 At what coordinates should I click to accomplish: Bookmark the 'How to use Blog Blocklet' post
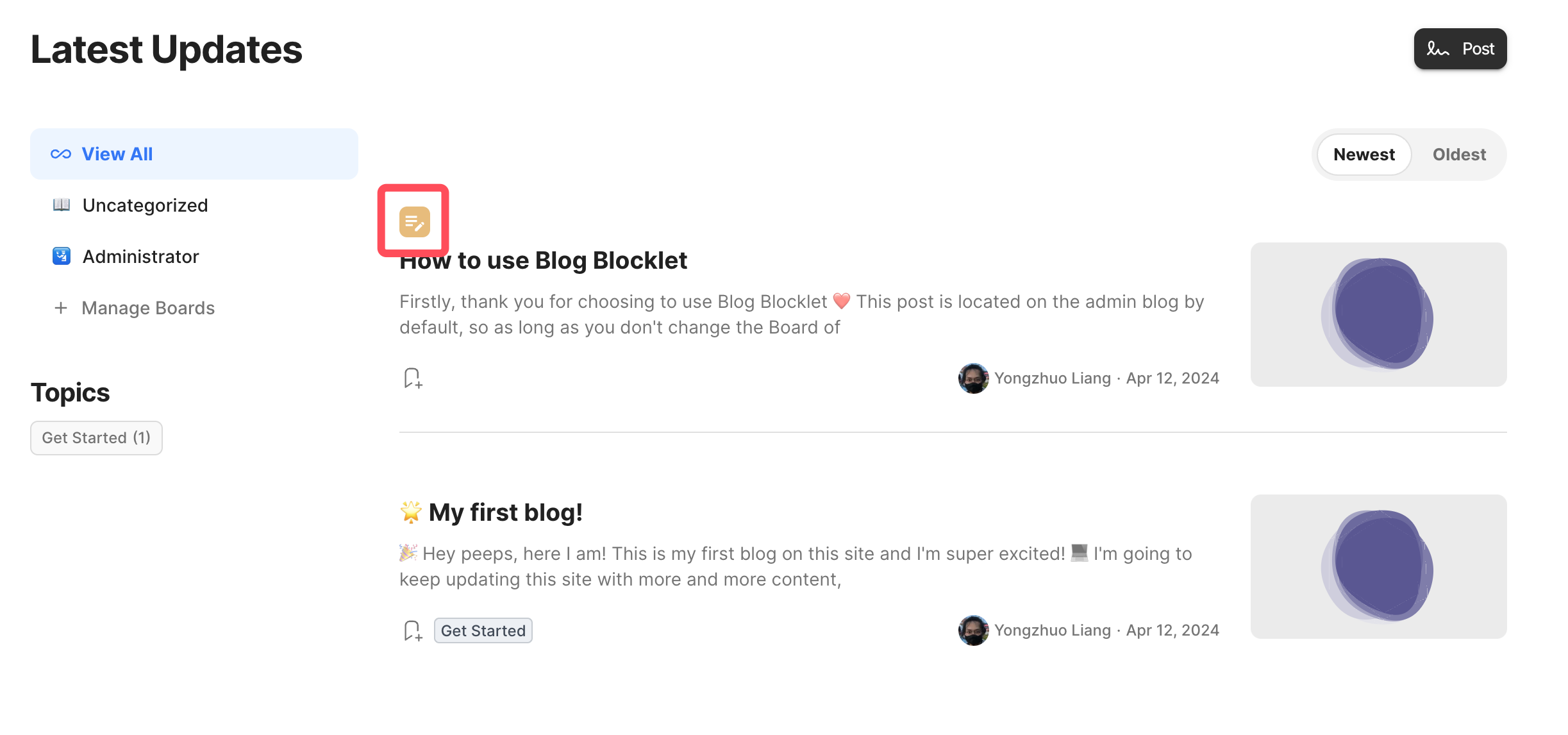[x=412, y=378]
